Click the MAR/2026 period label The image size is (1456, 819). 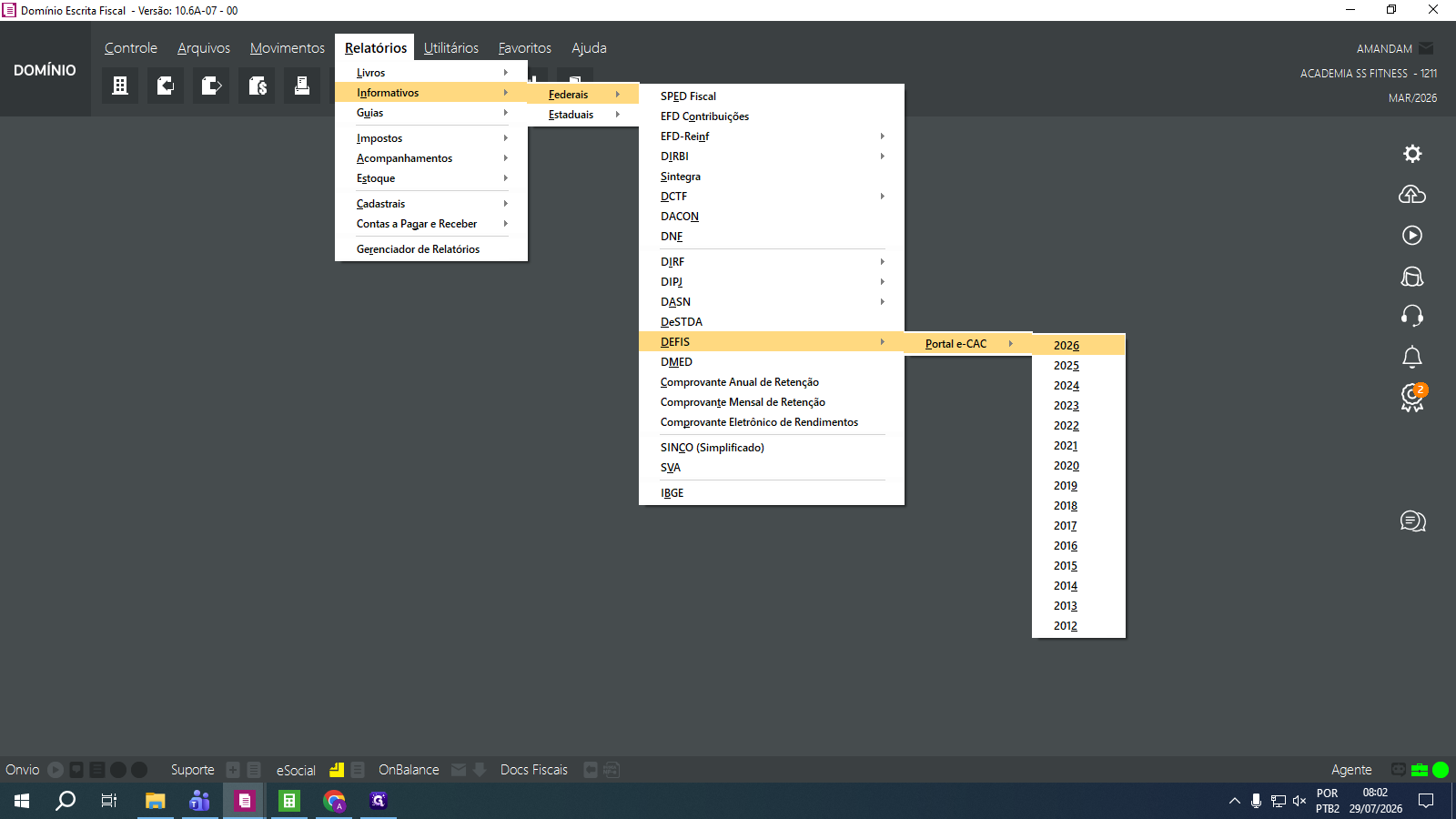pos(1412,98)
